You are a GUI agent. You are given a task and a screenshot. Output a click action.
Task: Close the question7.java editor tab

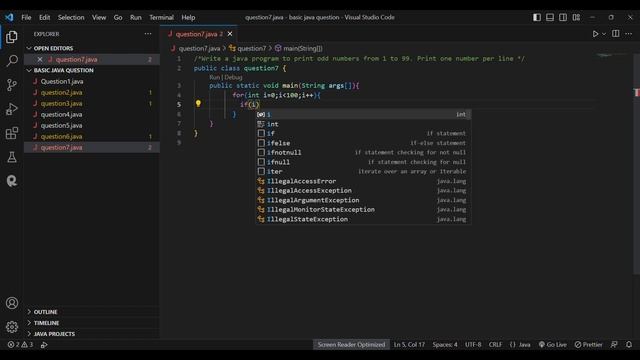coord(230,34)
